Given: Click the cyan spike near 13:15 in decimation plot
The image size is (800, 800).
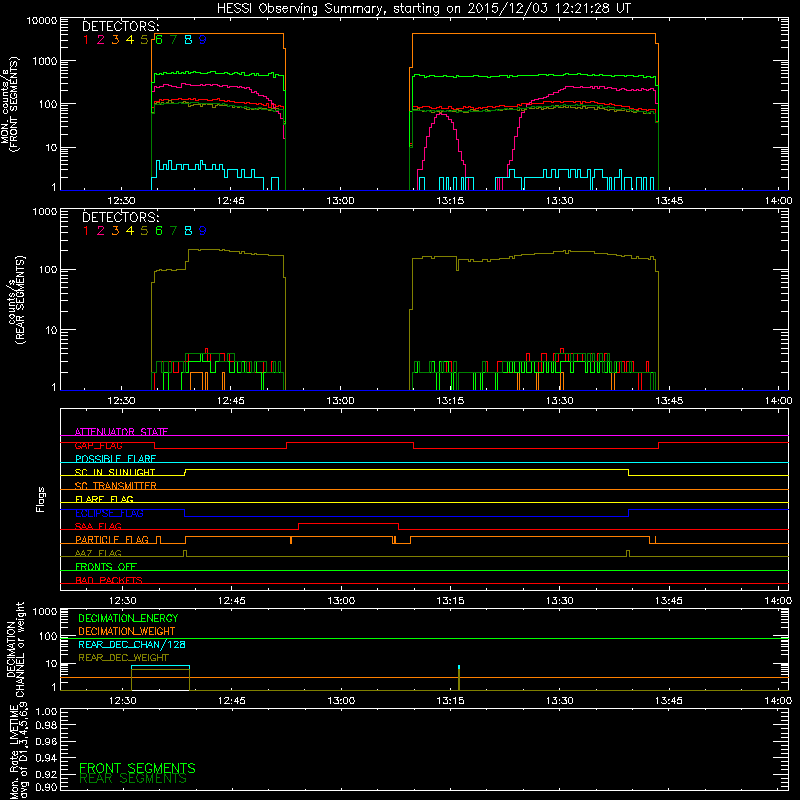Looking at the screenshot, I should click(x=459, y=667).
